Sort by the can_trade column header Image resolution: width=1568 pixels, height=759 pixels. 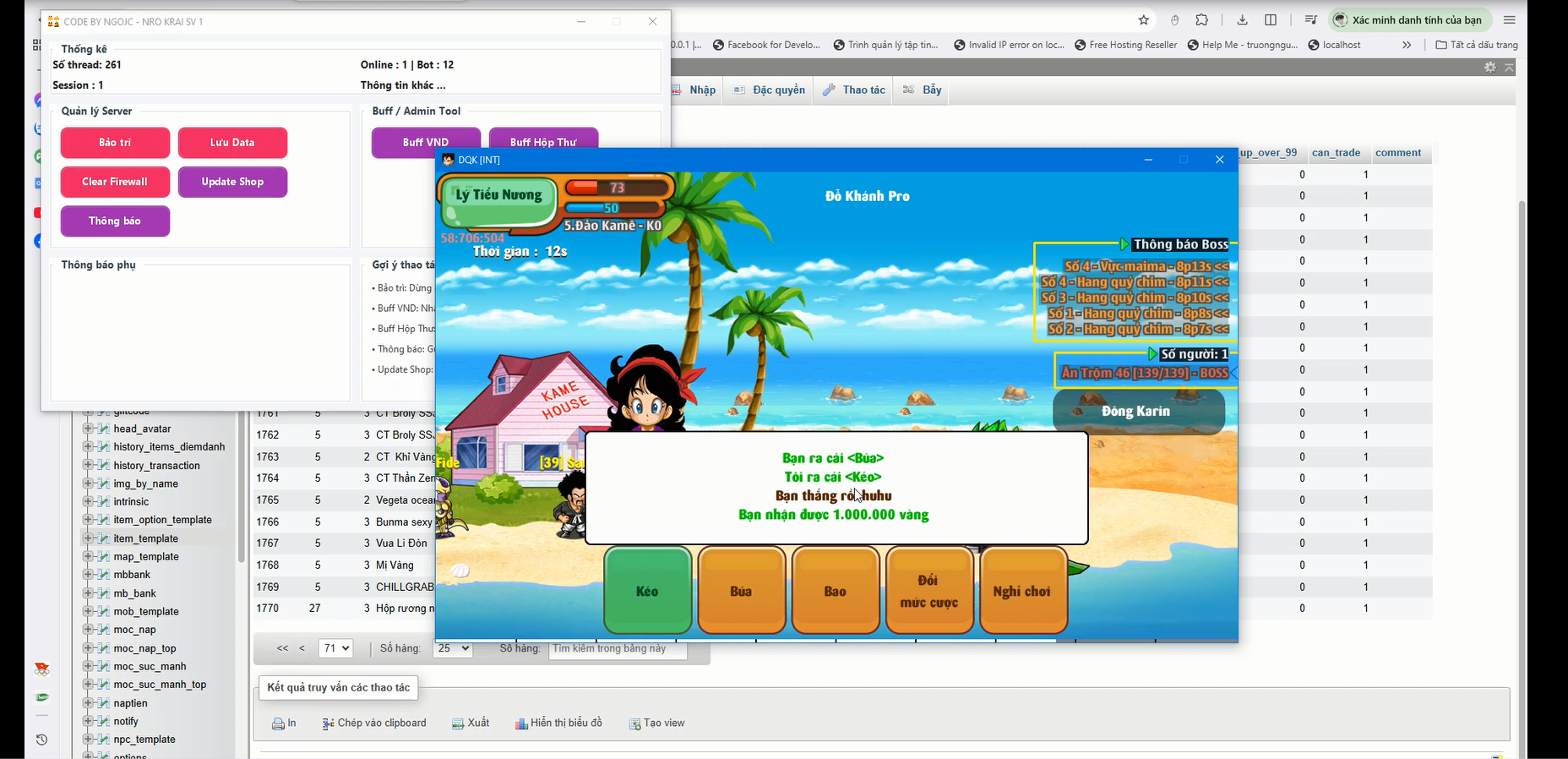tap(1336, 153)
